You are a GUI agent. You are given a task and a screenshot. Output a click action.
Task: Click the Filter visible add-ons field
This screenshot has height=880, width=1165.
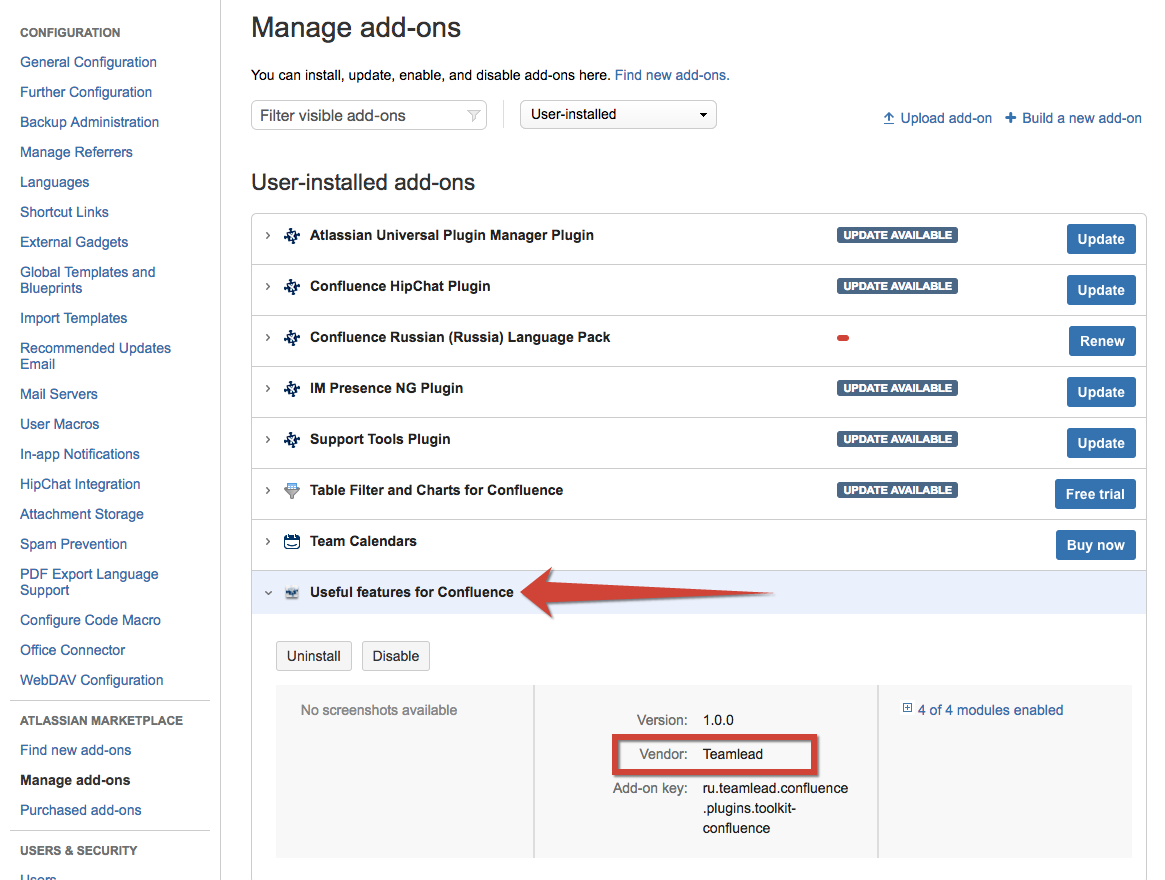tap(360, 116)
